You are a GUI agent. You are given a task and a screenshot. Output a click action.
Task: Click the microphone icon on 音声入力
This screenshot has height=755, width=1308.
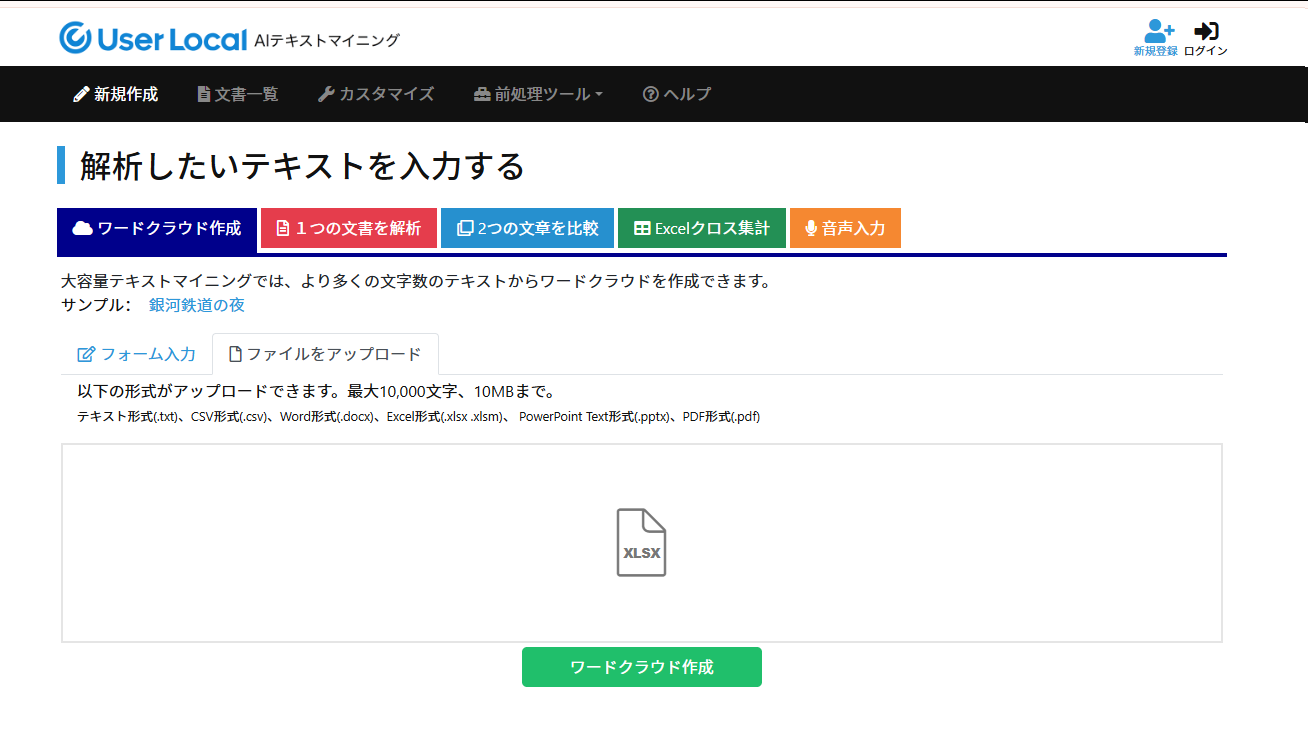tap(811, 227)
